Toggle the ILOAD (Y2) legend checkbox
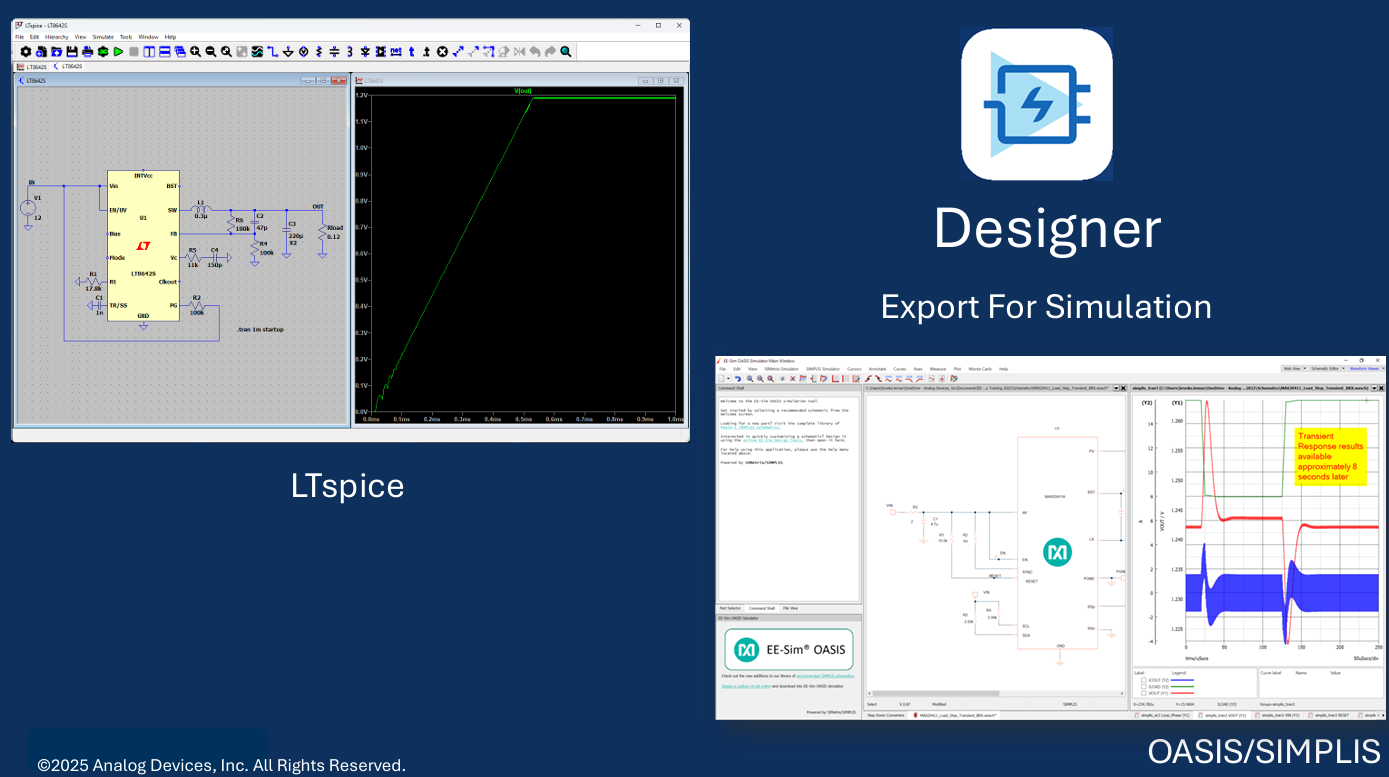The image size is (1389, 777). (1144, 686)
